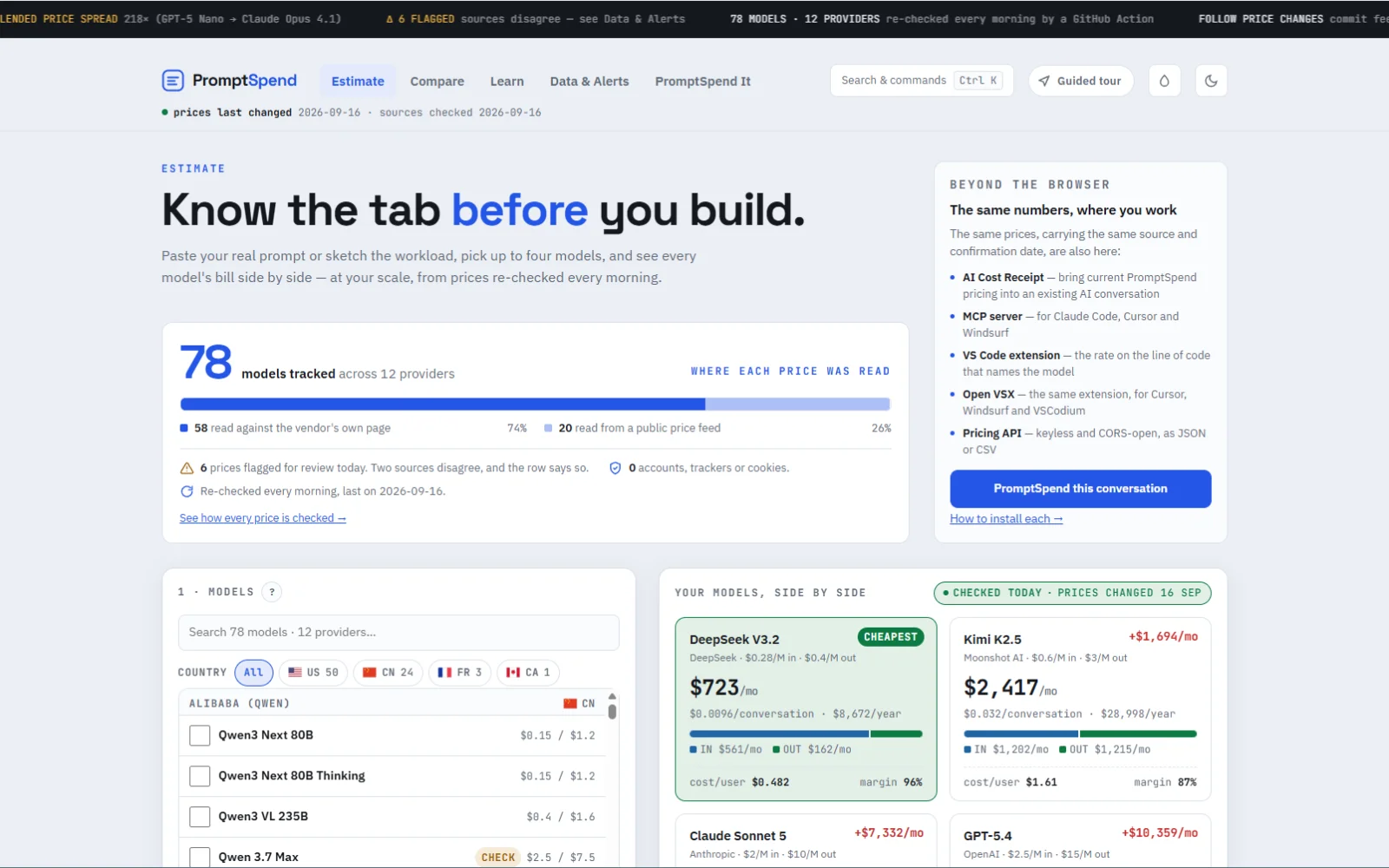The width and height of the screenshot is (1389, 868).
Task: Tick the Qwen3 Next 80B Thinking checkbox
Action: tap(200, 776)
